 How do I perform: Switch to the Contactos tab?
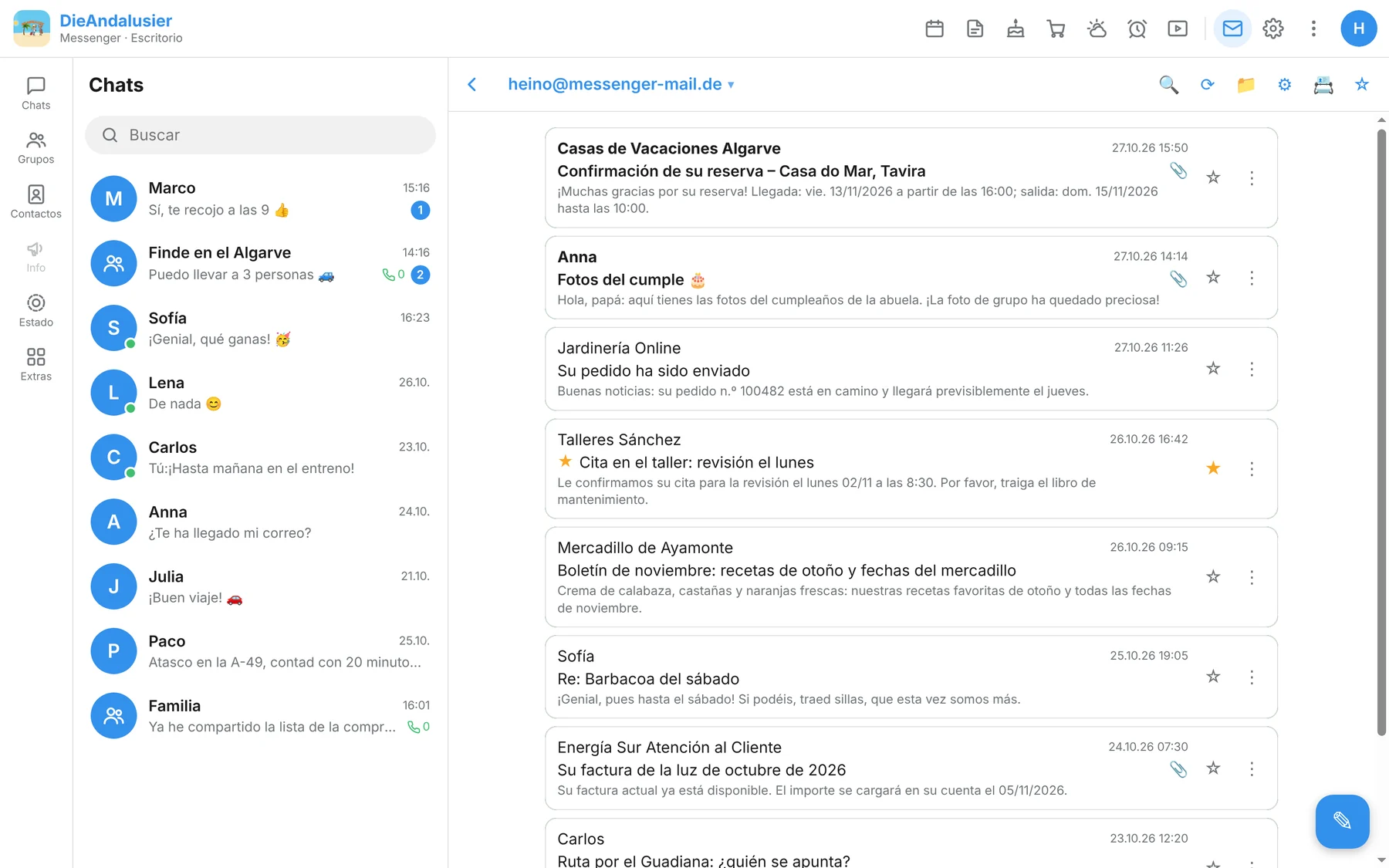click(36, 202)
